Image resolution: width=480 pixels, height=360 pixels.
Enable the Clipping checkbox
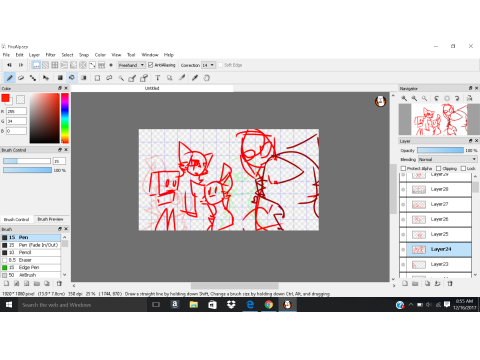coord(439,168)
